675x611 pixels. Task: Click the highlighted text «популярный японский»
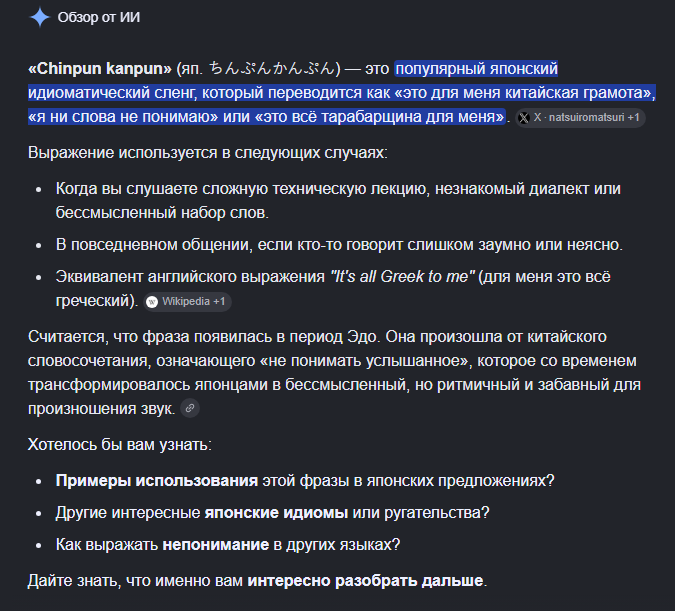(x=477, y=68)
